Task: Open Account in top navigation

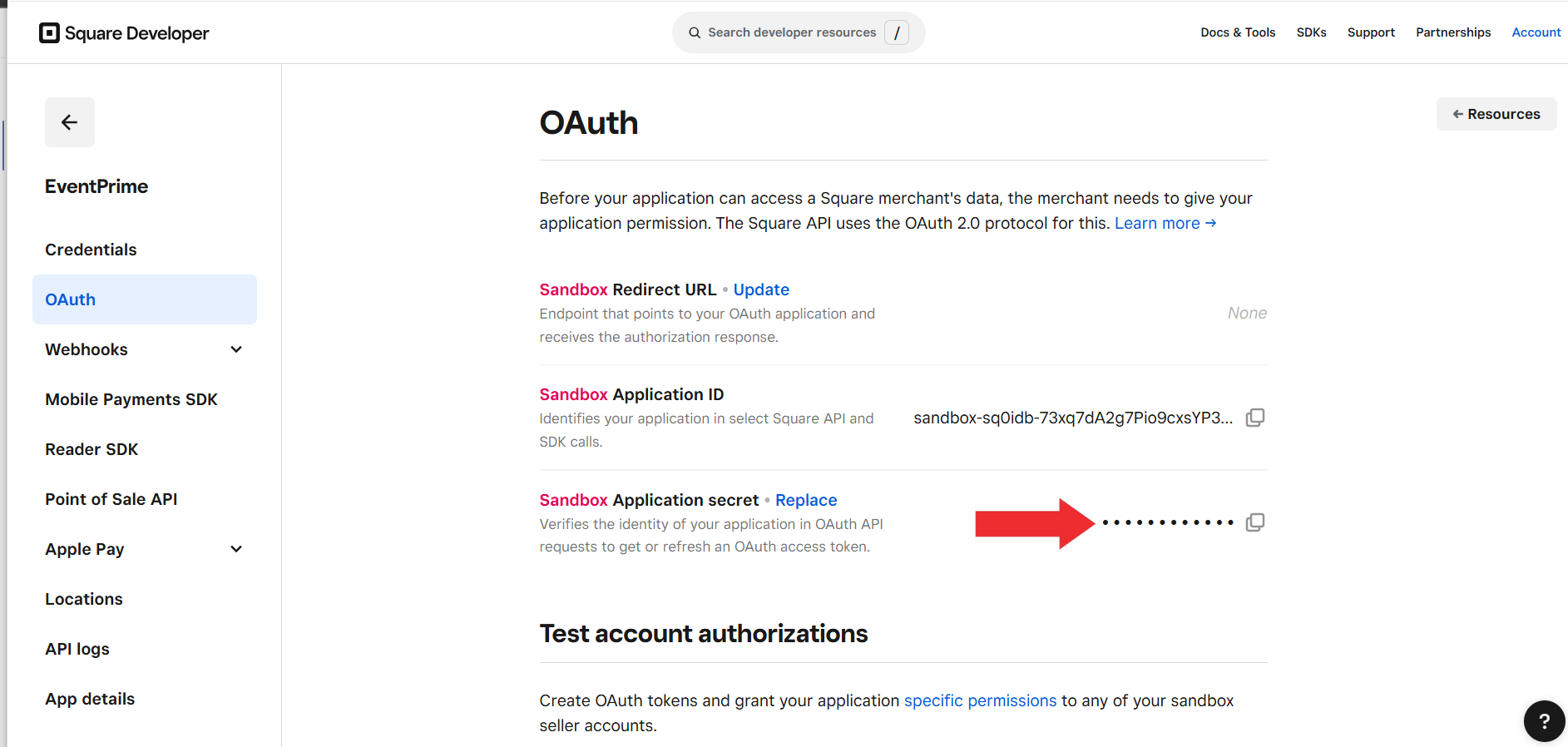Action: 1536,32
